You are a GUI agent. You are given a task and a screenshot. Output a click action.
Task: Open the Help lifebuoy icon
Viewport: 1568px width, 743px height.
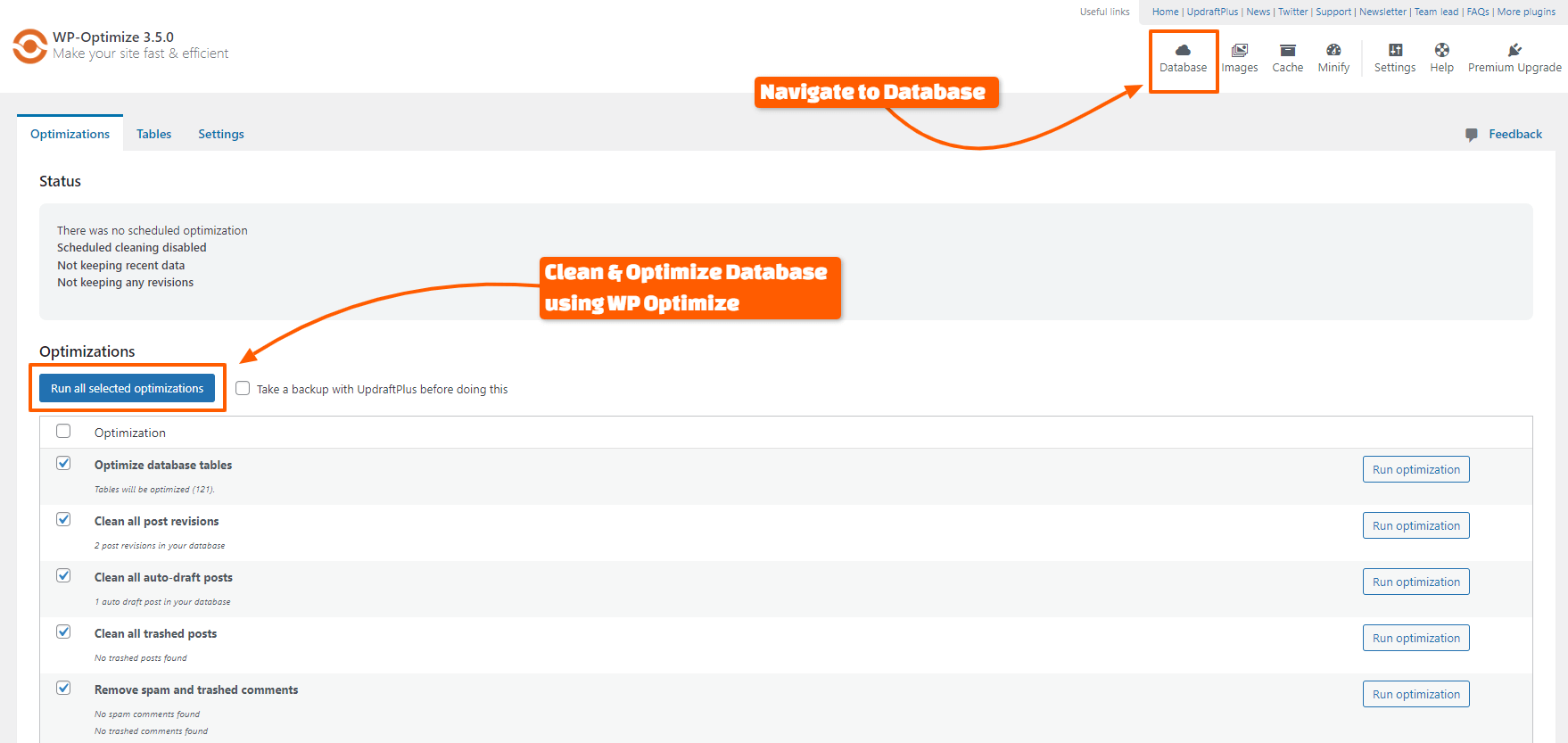1441,51
